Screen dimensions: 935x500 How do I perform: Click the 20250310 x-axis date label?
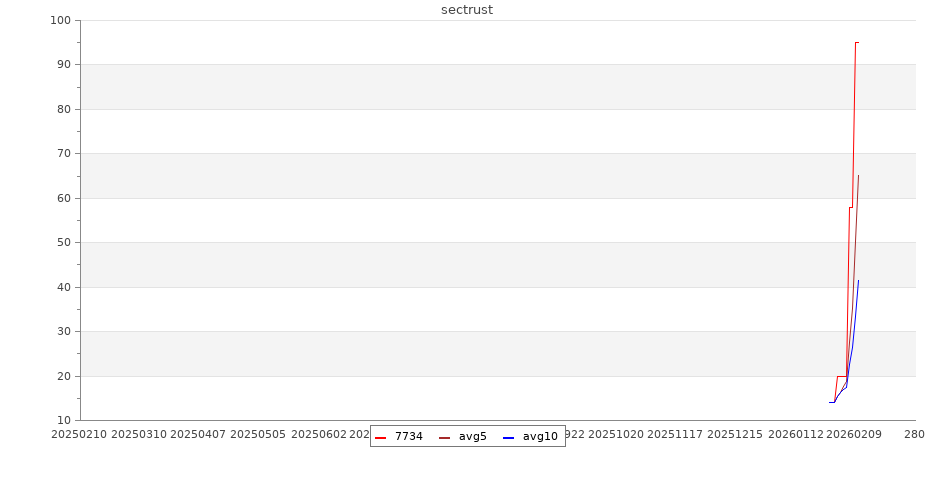pos(139,435)
